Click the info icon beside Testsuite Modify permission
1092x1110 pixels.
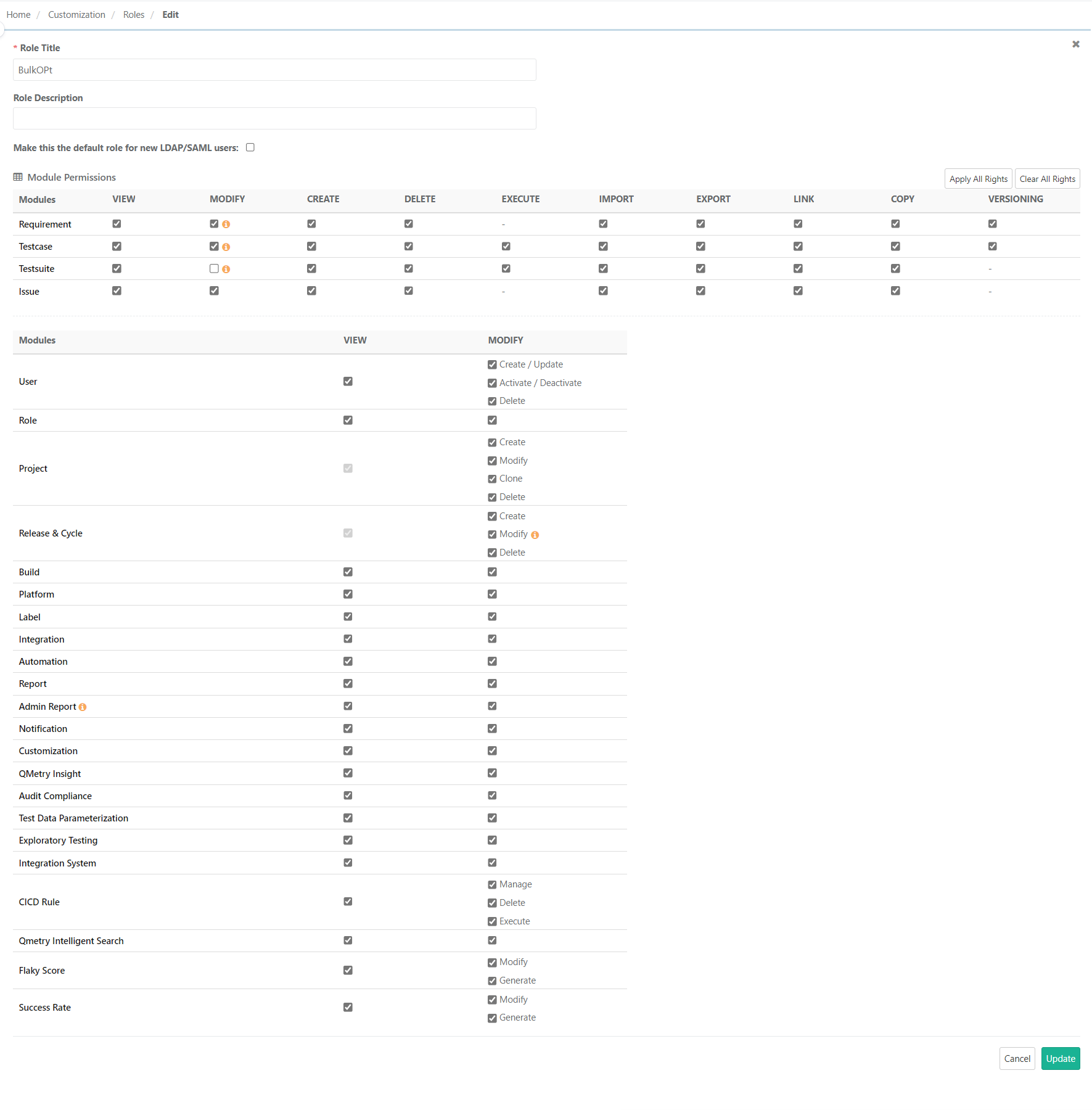pyautogui.click(x=226, y=268)
